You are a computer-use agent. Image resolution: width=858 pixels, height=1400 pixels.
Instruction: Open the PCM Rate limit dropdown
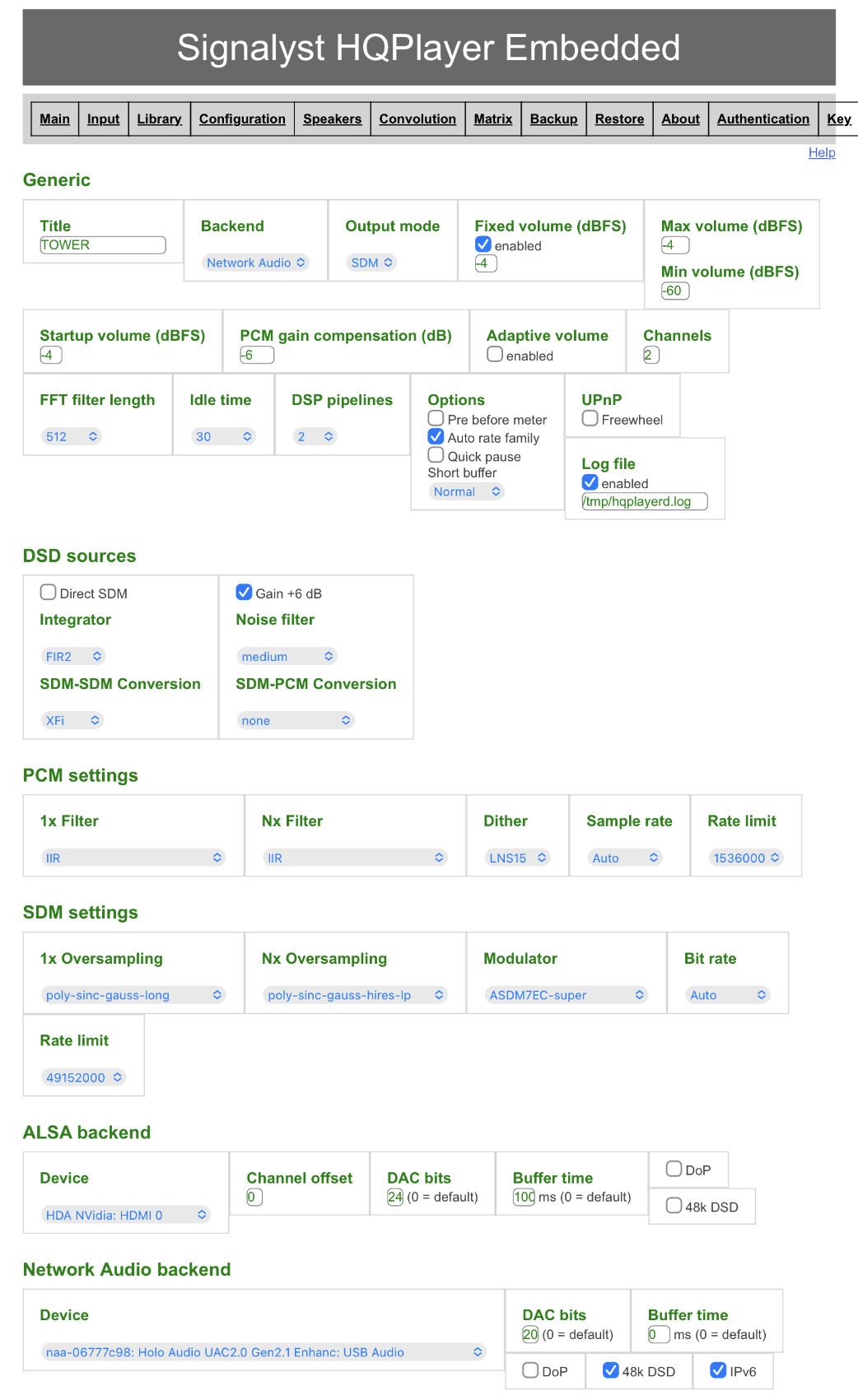pos(746,858)
